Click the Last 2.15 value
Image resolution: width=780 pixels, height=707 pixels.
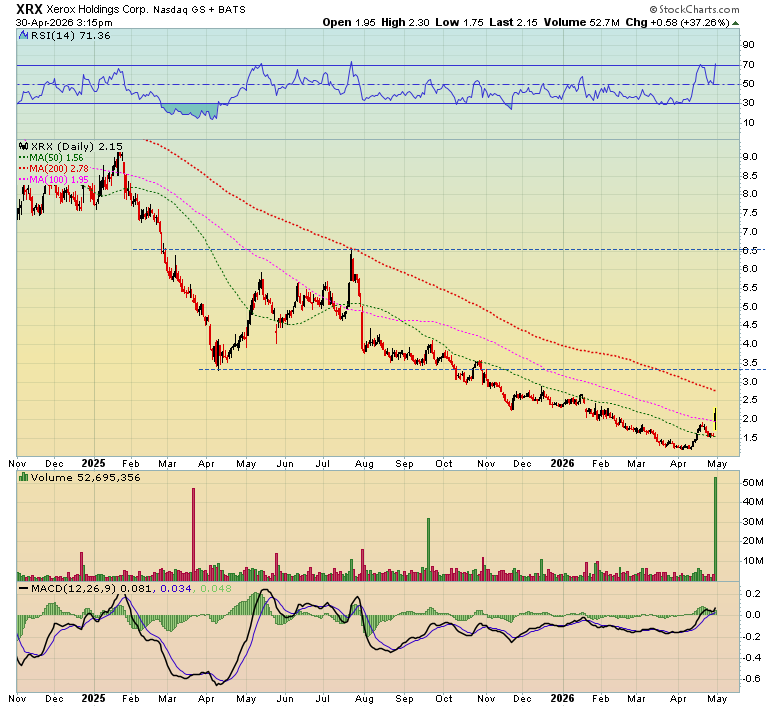513,22
